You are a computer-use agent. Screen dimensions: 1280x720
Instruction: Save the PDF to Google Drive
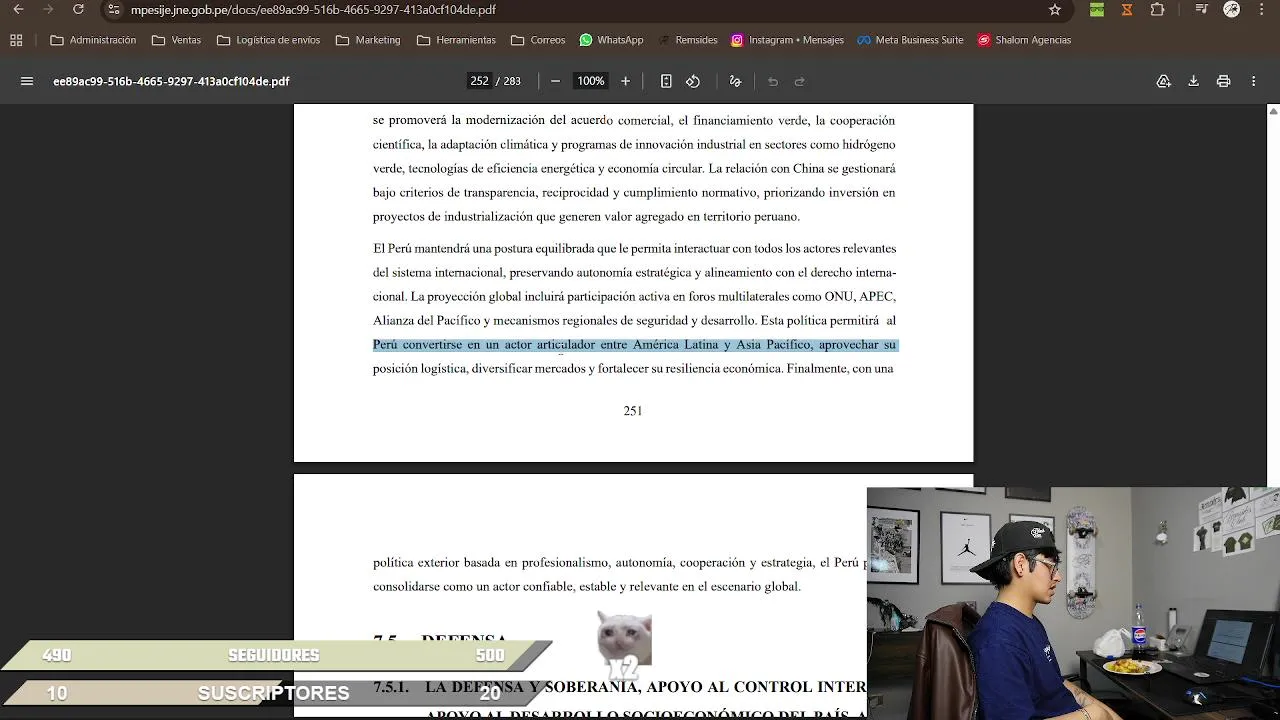click(1164, 81)
